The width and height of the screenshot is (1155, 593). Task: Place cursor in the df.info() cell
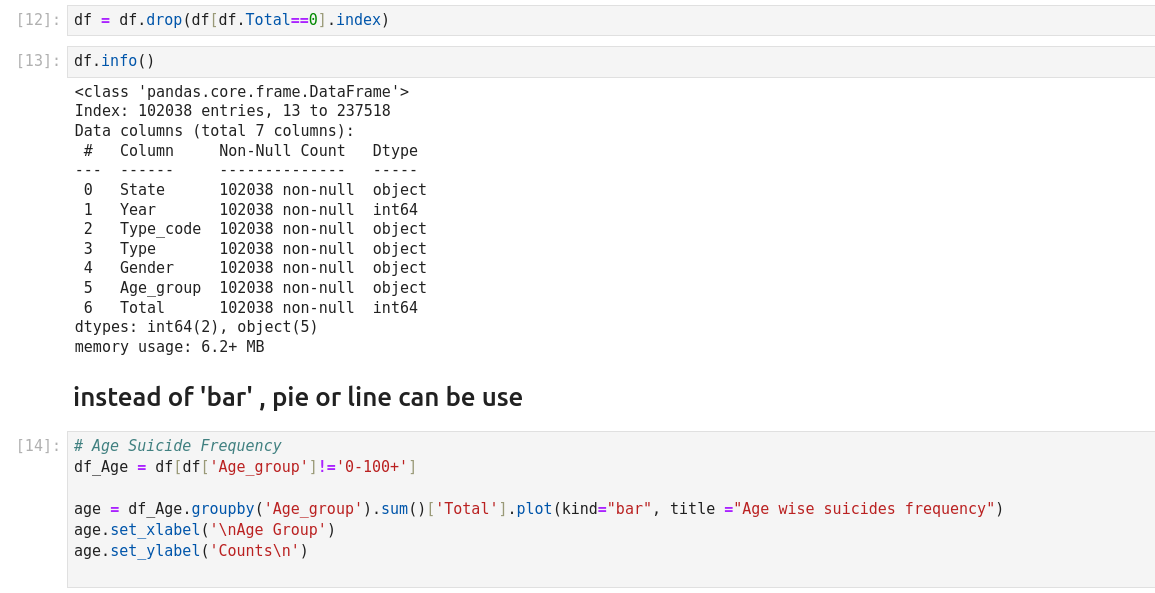600,61
